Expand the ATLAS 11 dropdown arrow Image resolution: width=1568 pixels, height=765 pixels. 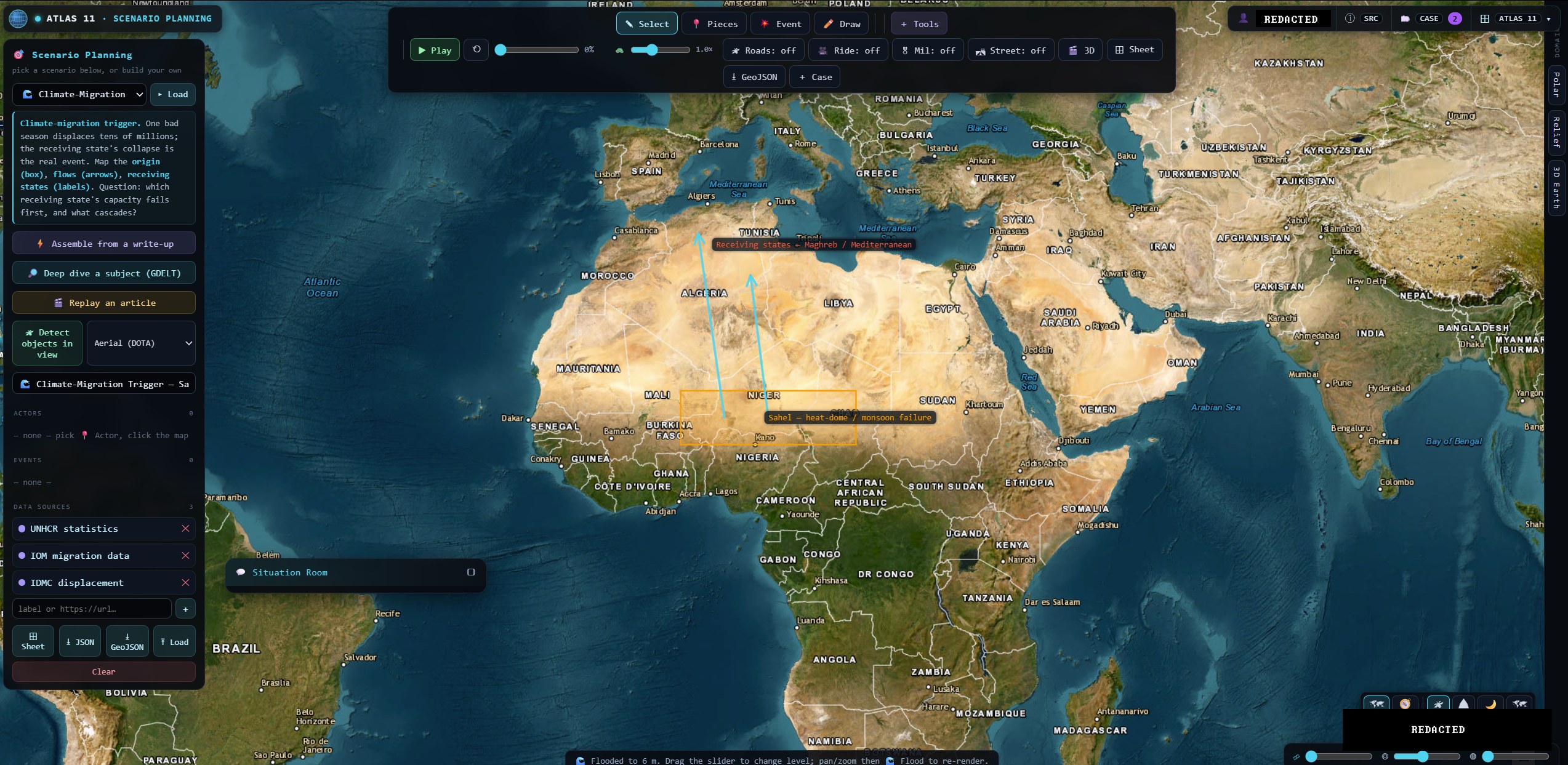pyautogui.click(x=1548, y=18)
